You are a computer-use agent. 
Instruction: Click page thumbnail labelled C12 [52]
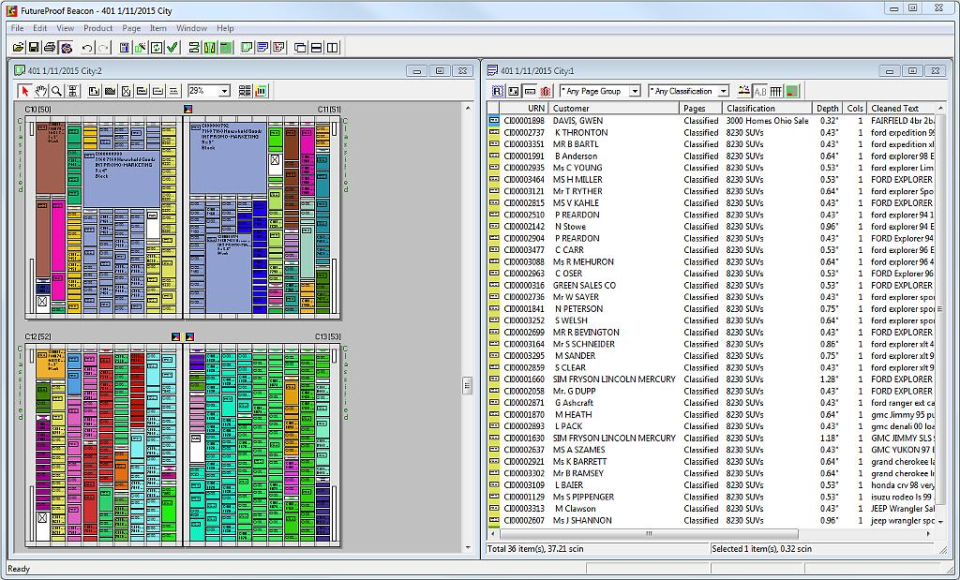[103, 445]
